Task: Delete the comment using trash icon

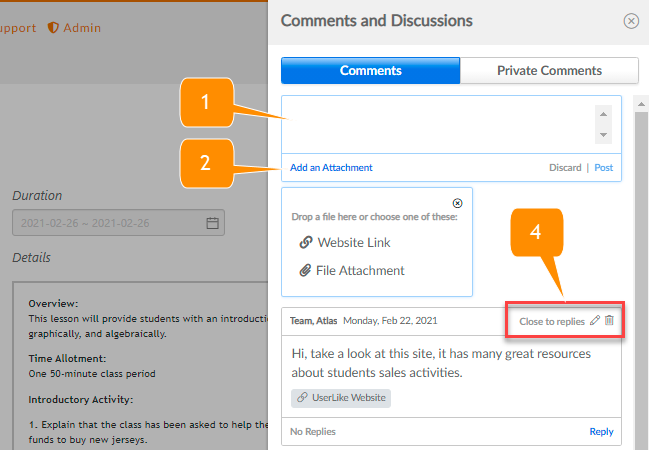Action: pos(610,321)
